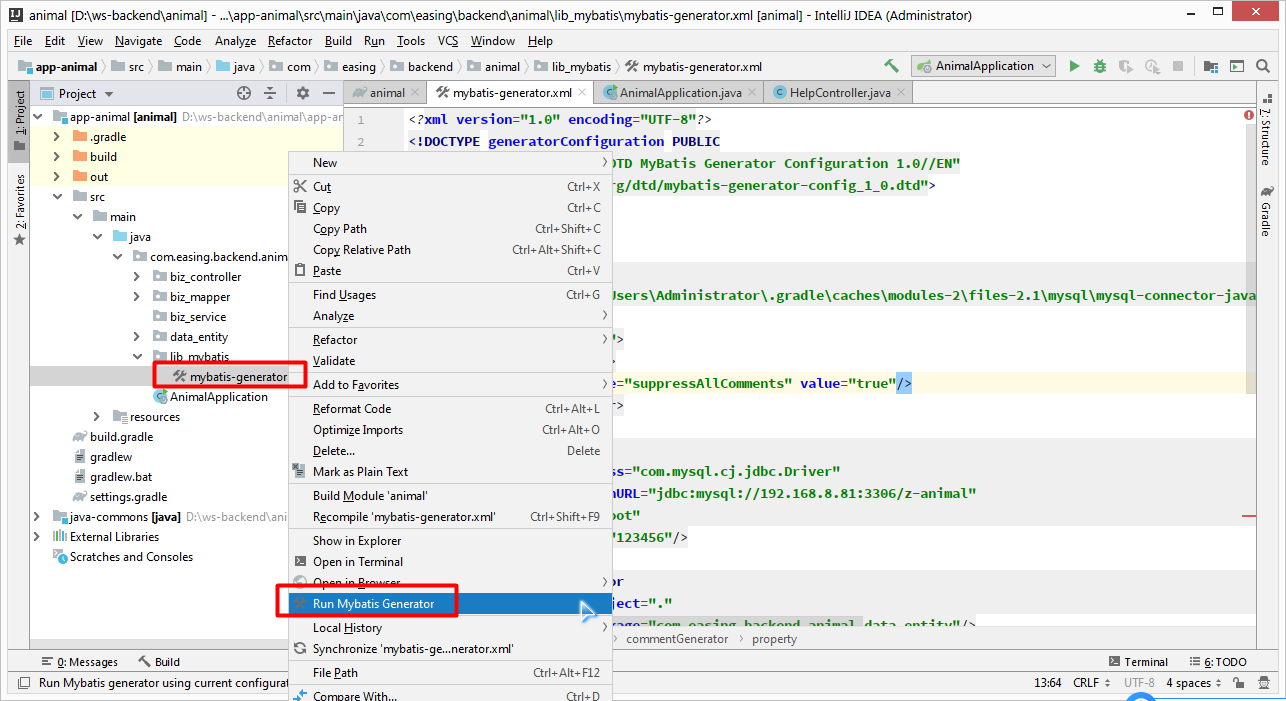
Task: Click the lock icon in the status bar
Action: (x=1240, y=683)
